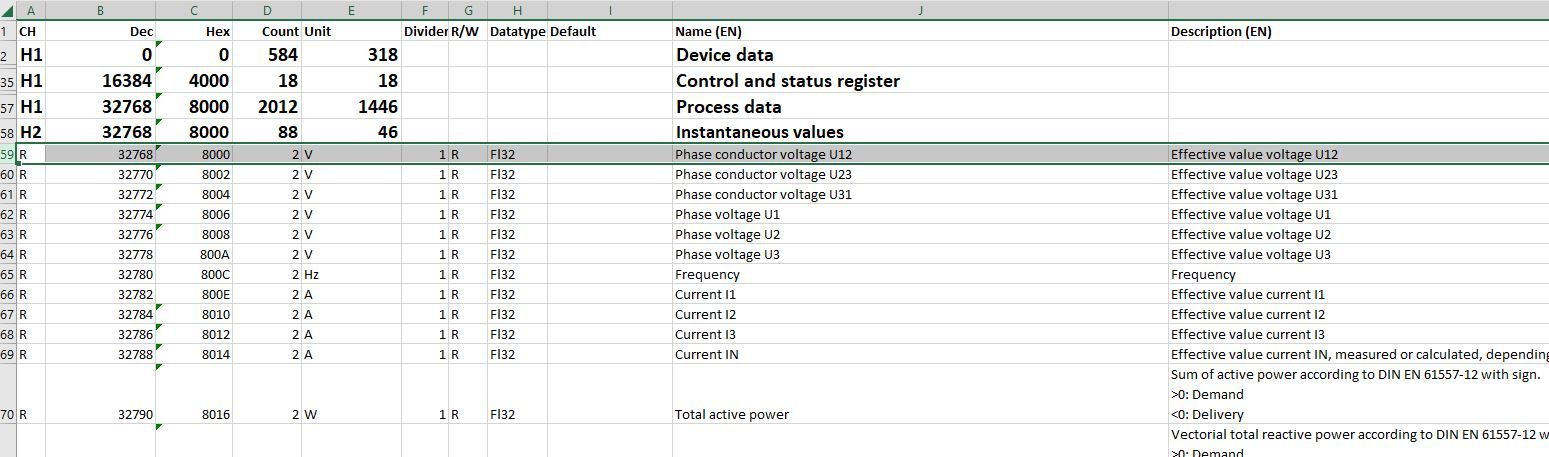Click the 'Description (EN)' header cell
Screen dimensions: 1549x457
(x=1221, y=31)
